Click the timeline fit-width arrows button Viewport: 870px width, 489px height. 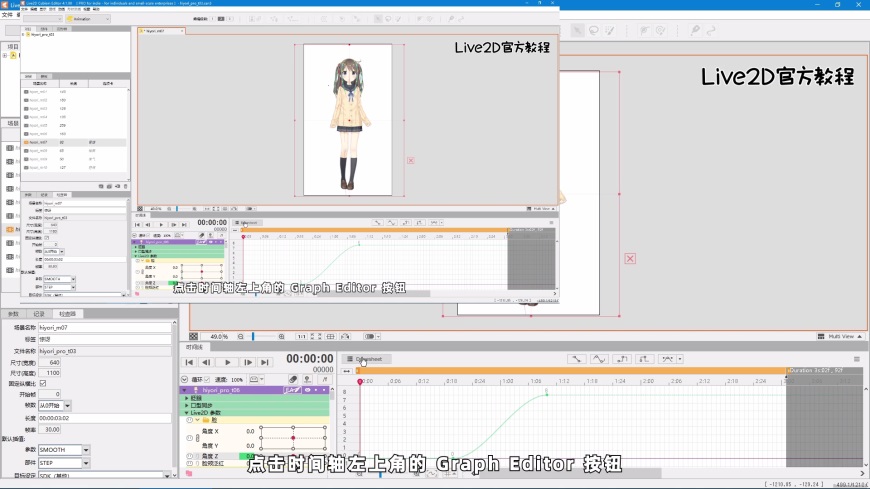pyautogui.click(x=347, y=371)
